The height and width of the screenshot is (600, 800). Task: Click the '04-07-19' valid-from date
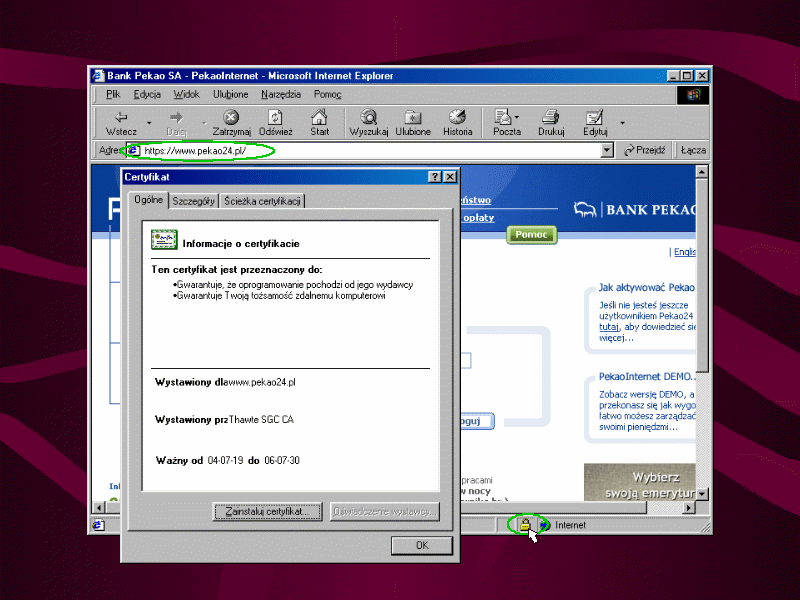[x=225, y=460]
